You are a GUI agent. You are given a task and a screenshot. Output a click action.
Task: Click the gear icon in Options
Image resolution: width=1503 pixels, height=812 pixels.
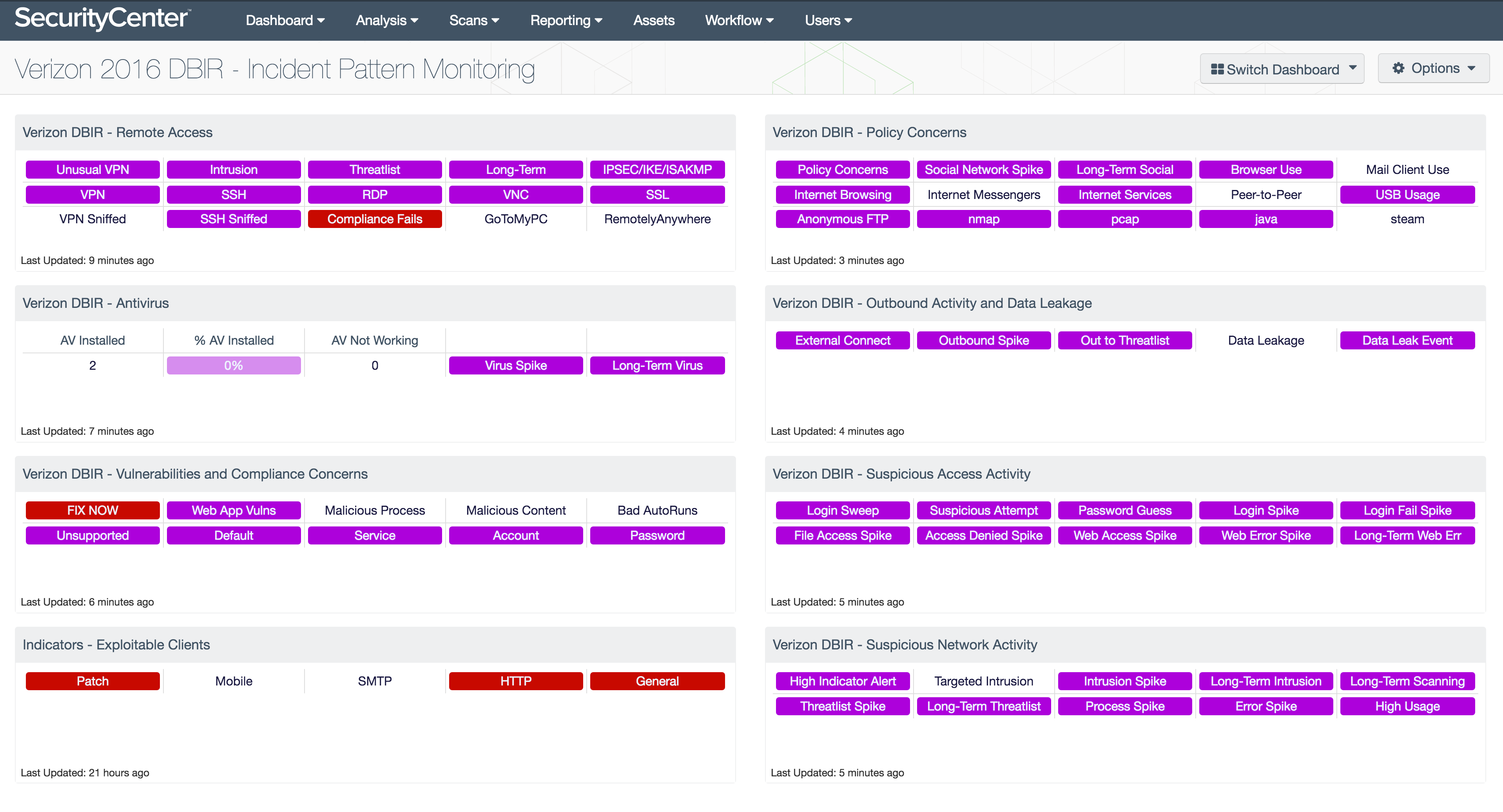tap(1398, 68)
